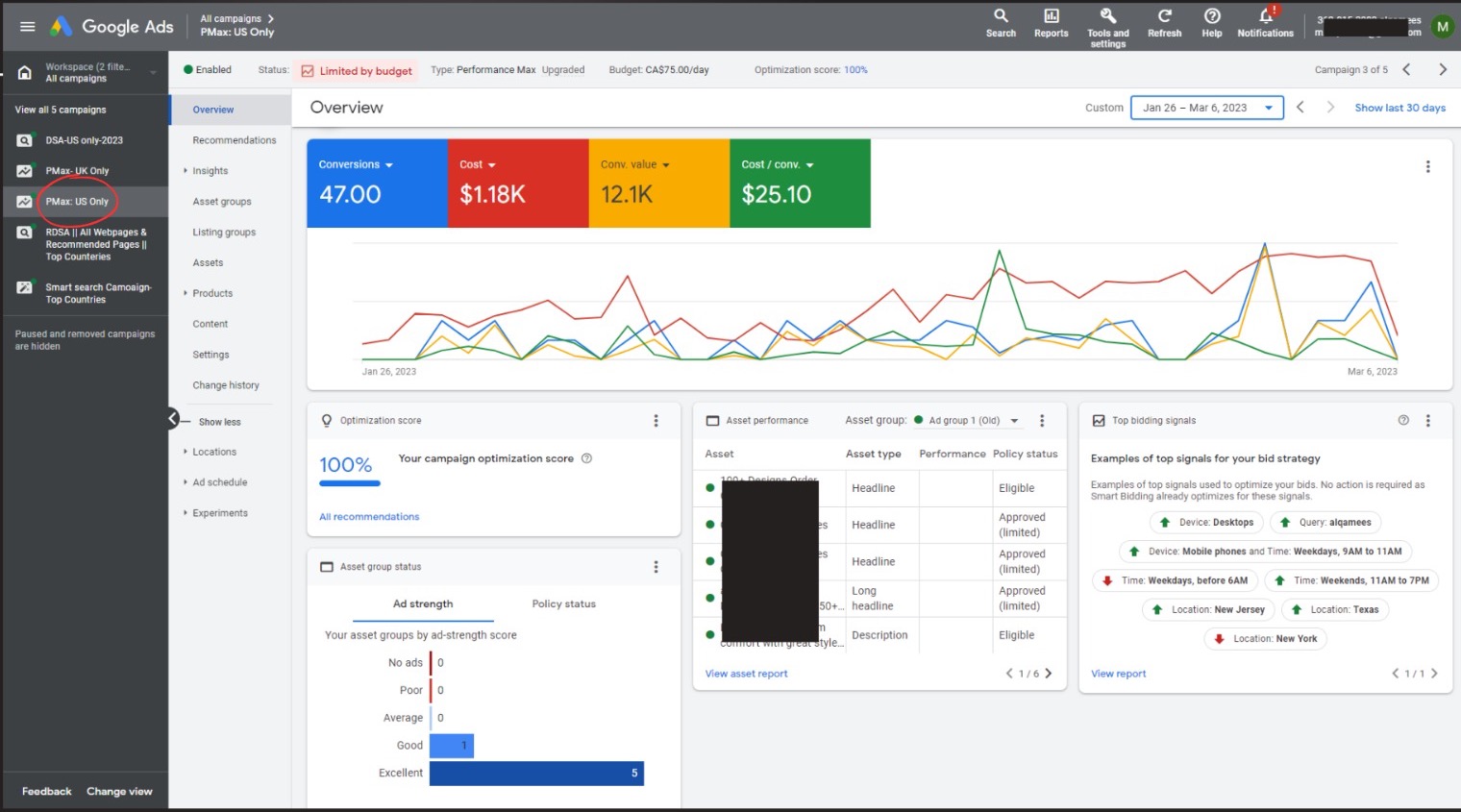
Task: Open Asset performance card options menu
Action: 1042,421
